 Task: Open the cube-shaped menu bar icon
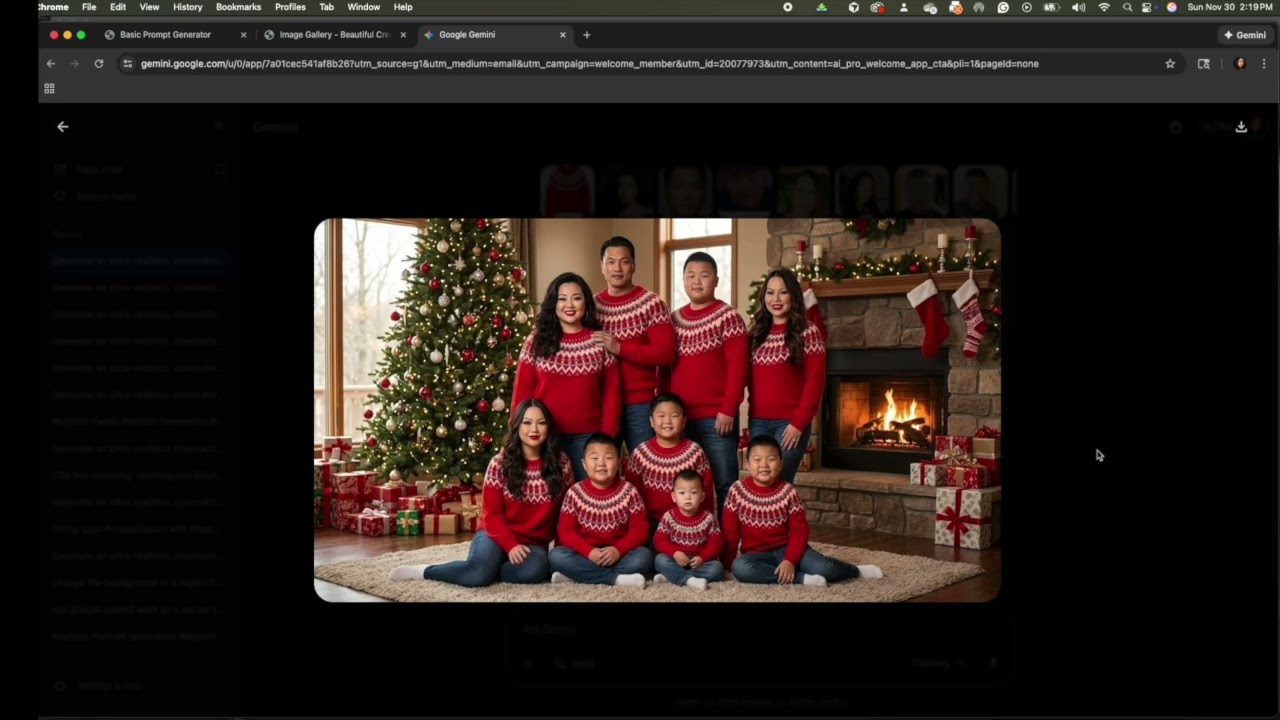(x=853, y=7)
